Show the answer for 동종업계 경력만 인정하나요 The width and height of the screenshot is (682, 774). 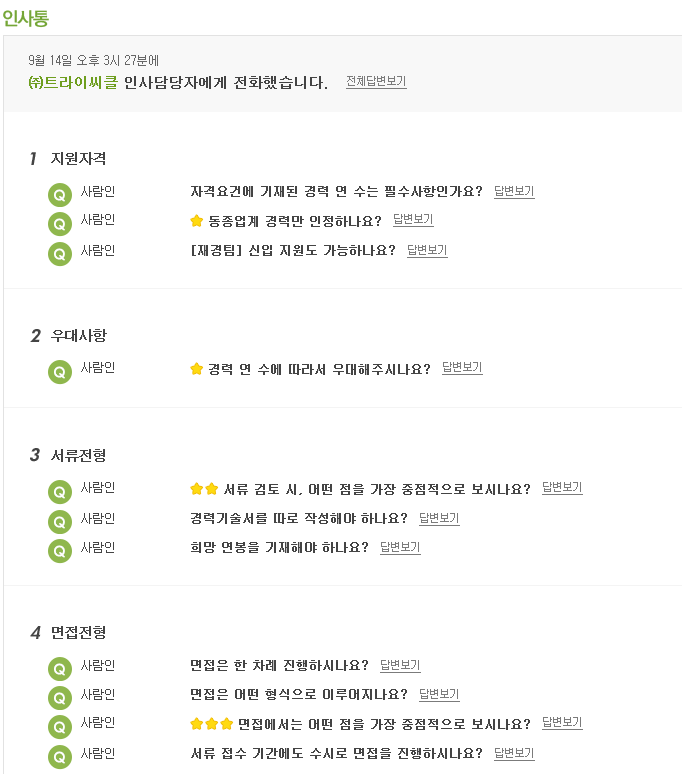(413, 219)
